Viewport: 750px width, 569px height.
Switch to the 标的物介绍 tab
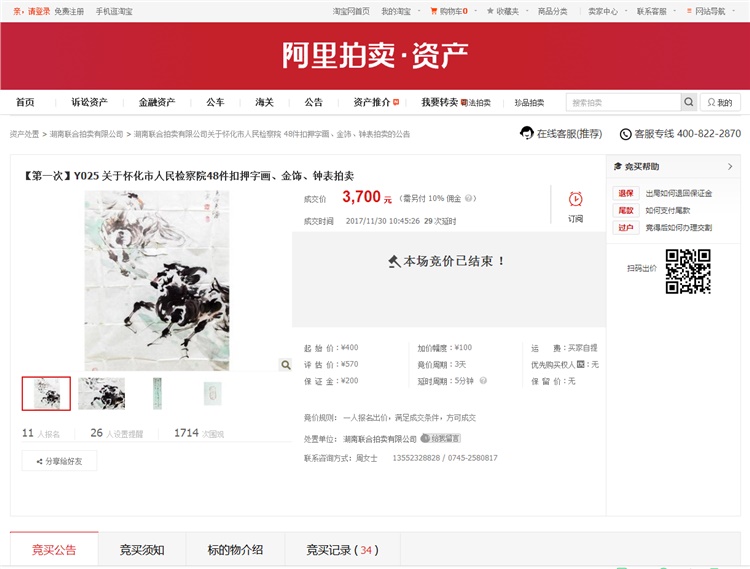coord(235,549)
